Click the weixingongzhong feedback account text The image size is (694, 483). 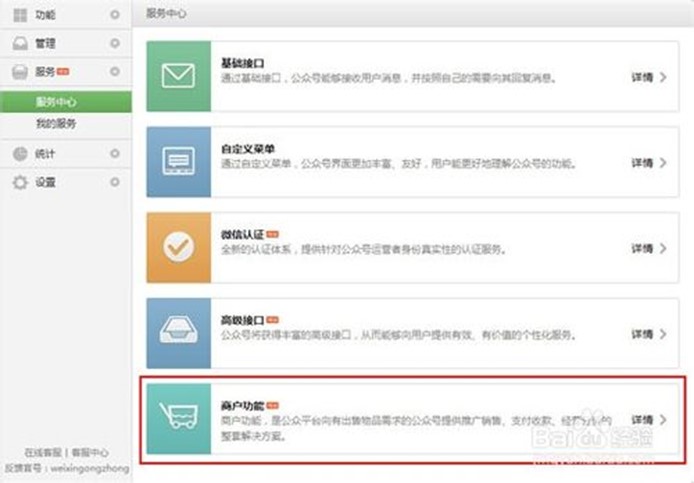(x=90, y=468)
